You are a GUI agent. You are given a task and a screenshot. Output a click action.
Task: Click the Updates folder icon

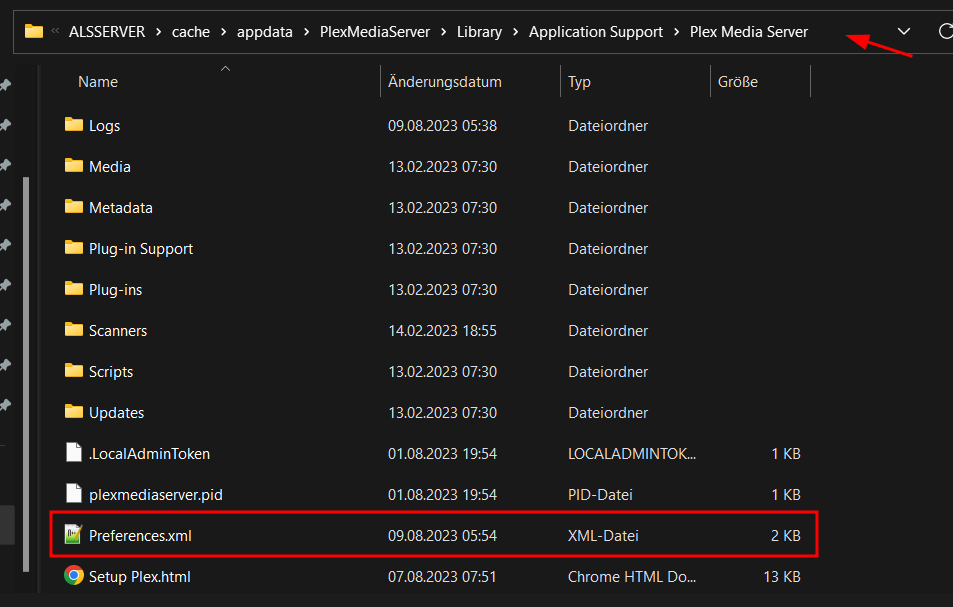74,411
